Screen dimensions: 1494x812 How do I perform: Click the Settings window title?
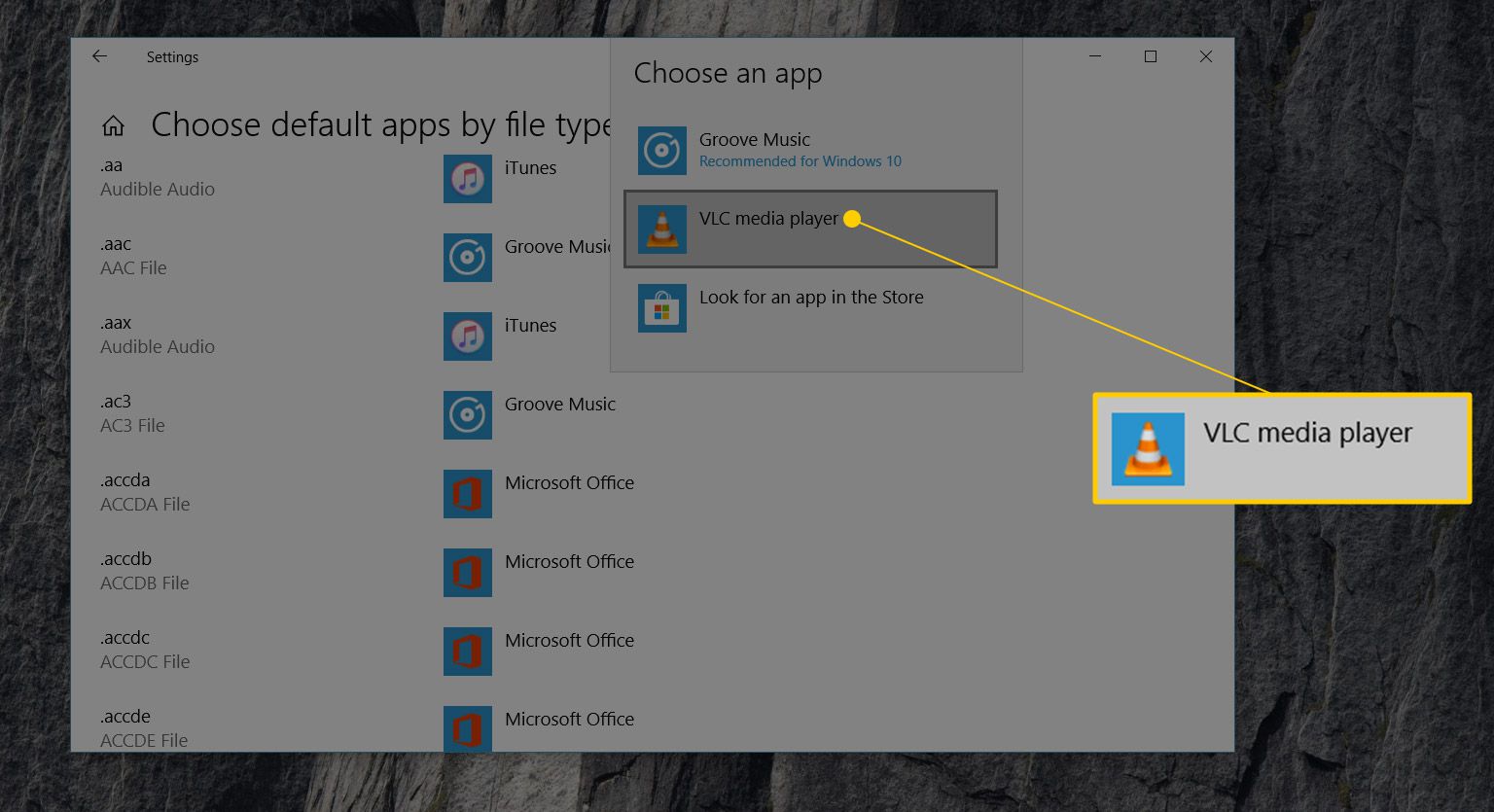click(172, 57)
